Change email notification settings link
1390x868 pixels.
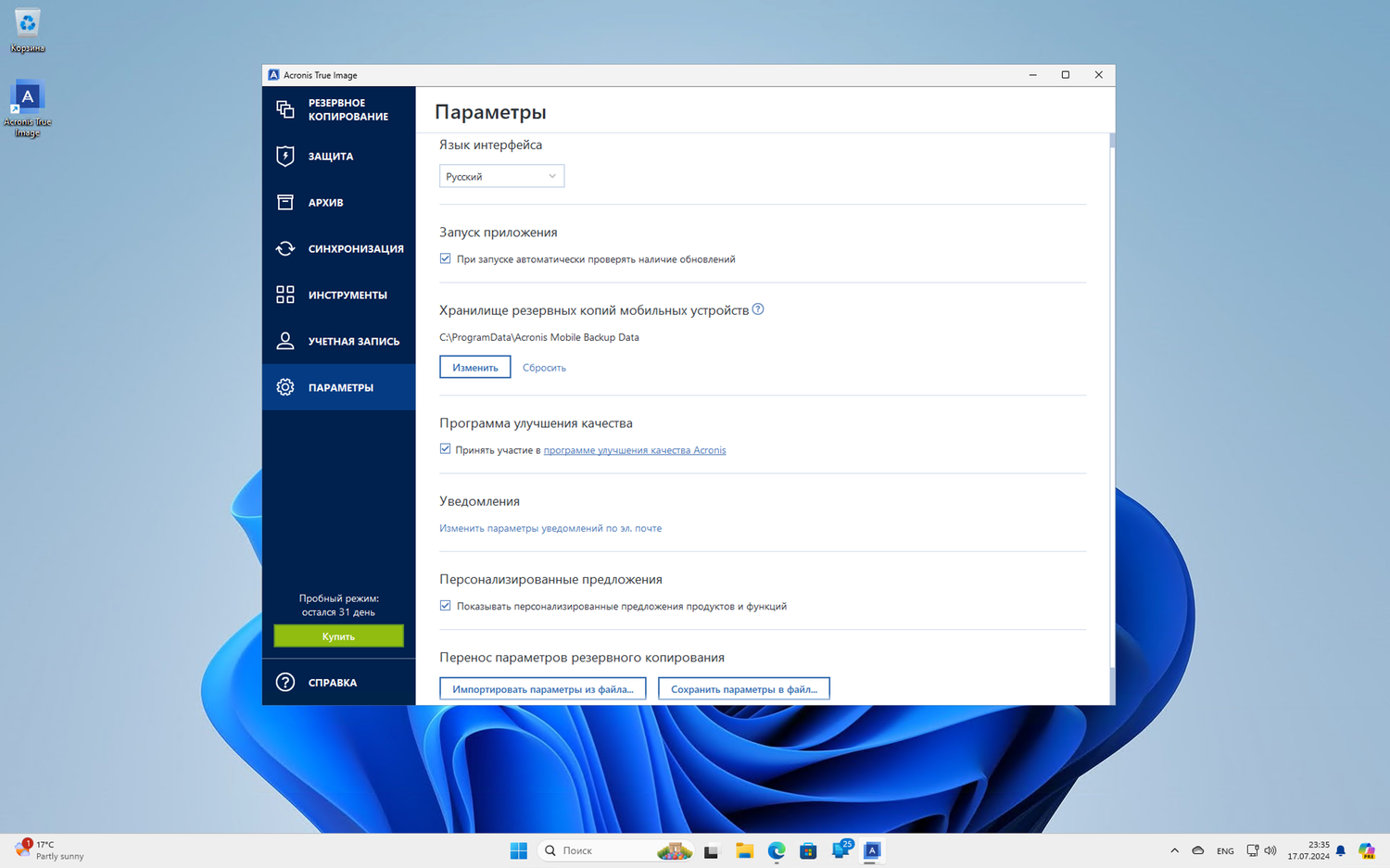point(550,528)
